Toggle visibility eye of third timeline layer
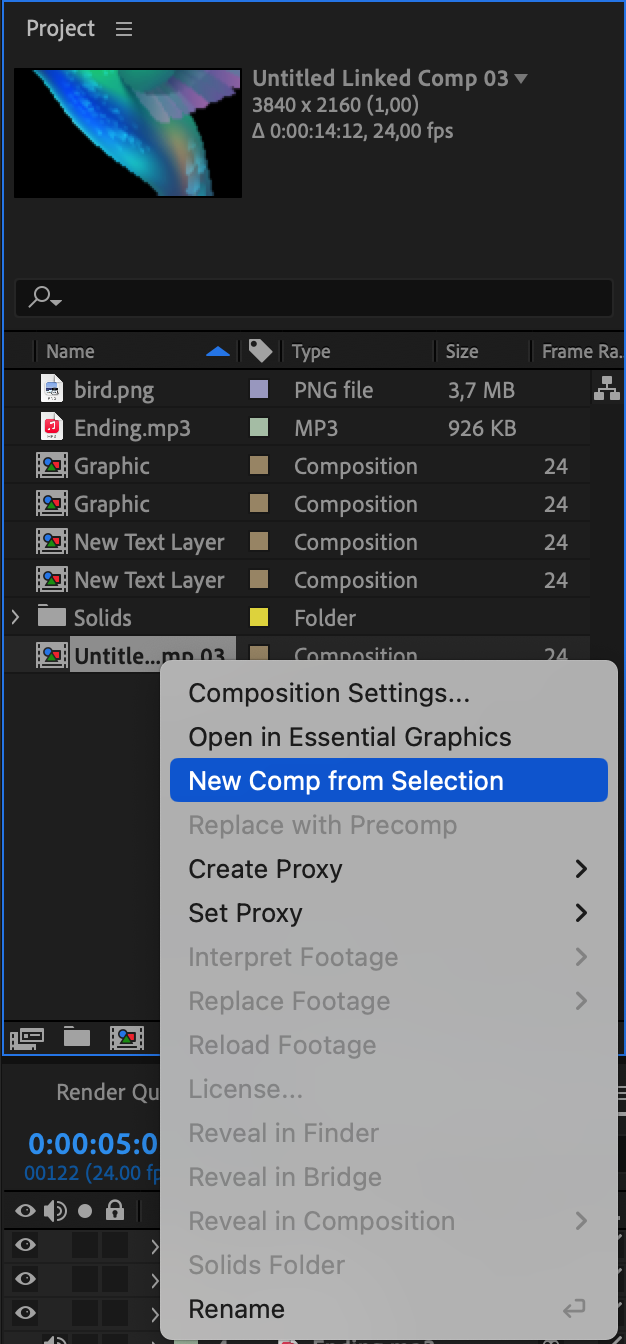Image resolution: width=626 pixels, height=1344 pixels. pos(25,1313)
